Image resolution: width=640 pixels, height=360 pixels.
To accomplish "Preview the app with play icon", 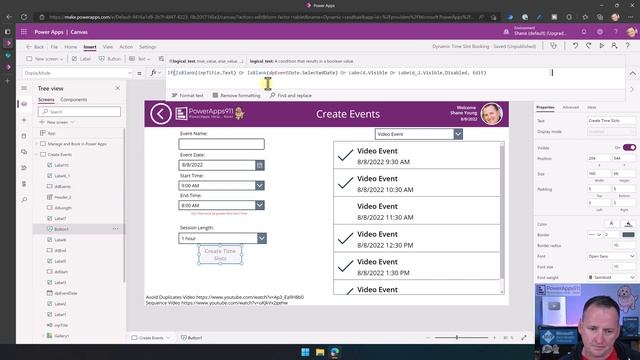I will pyautogui.click(x=601, y=46).
